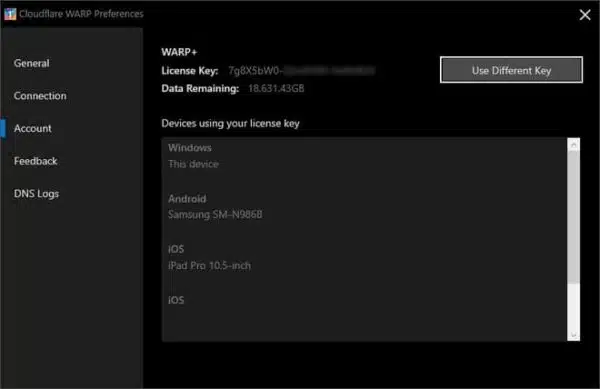Open the DNS Logs section

coord(37,194)
